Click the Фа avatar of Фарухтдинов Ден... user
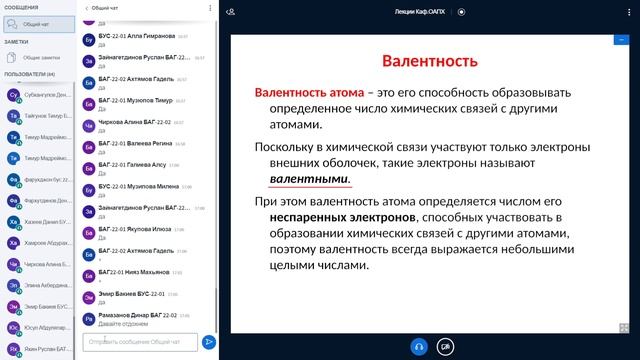This screenshot has height=360, width=640. coord(13,201)
